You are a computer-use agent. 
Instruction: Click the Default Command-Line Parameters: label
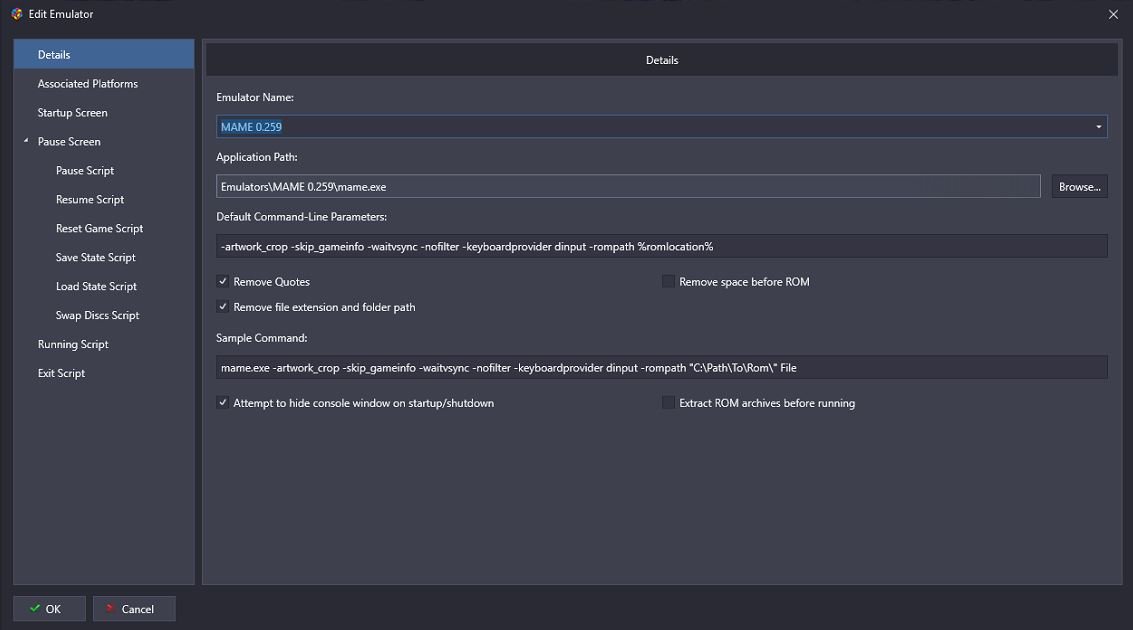point(301,217)
